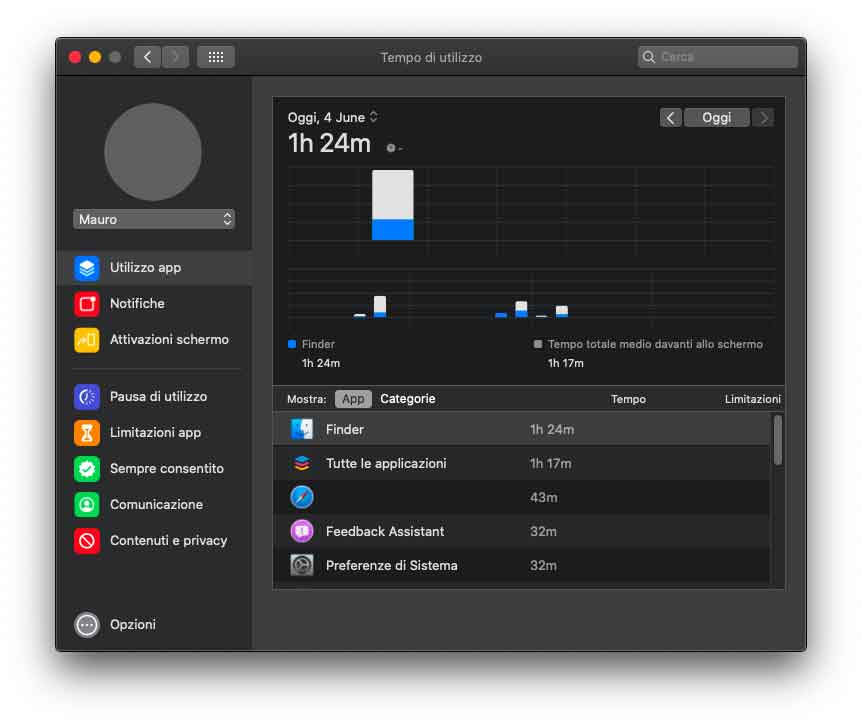Click the Limitazioni column header

[x=752, y=399]
